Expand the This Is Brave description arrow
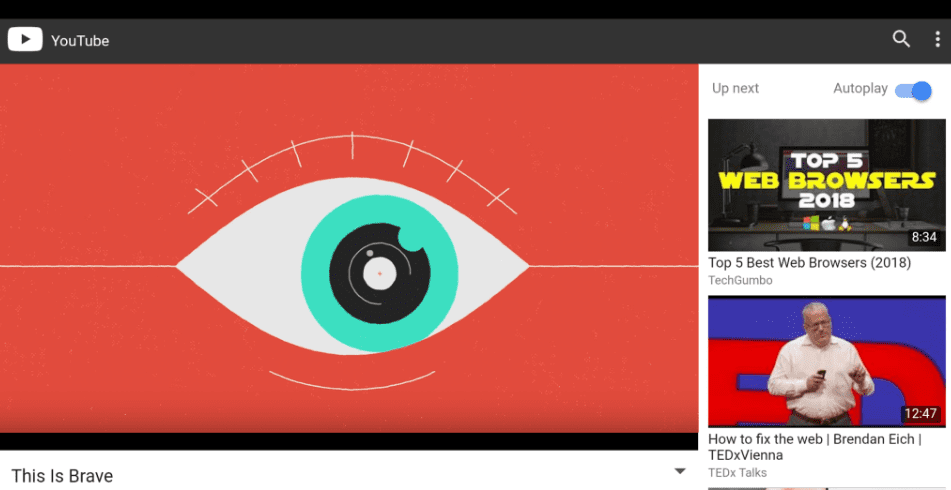The width and height of the screenshot is (951, 490). coord(680,471)
